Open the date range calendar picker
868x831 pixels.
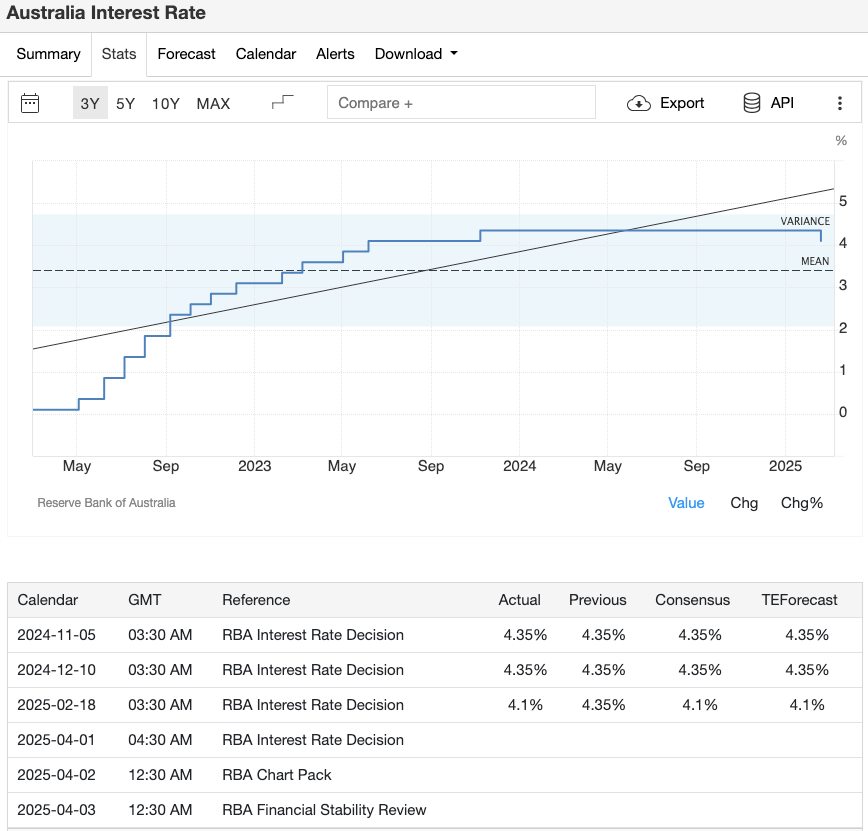(31, 102)
